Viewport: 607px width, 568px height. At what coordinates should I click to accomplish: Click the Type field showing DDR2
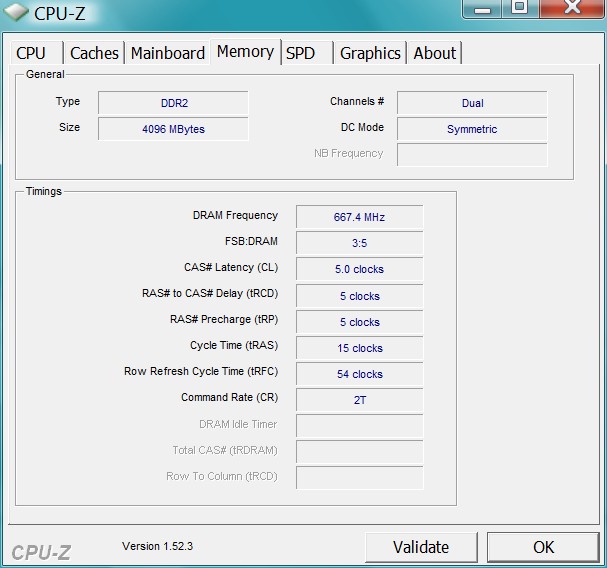click(x=173, y=103)
